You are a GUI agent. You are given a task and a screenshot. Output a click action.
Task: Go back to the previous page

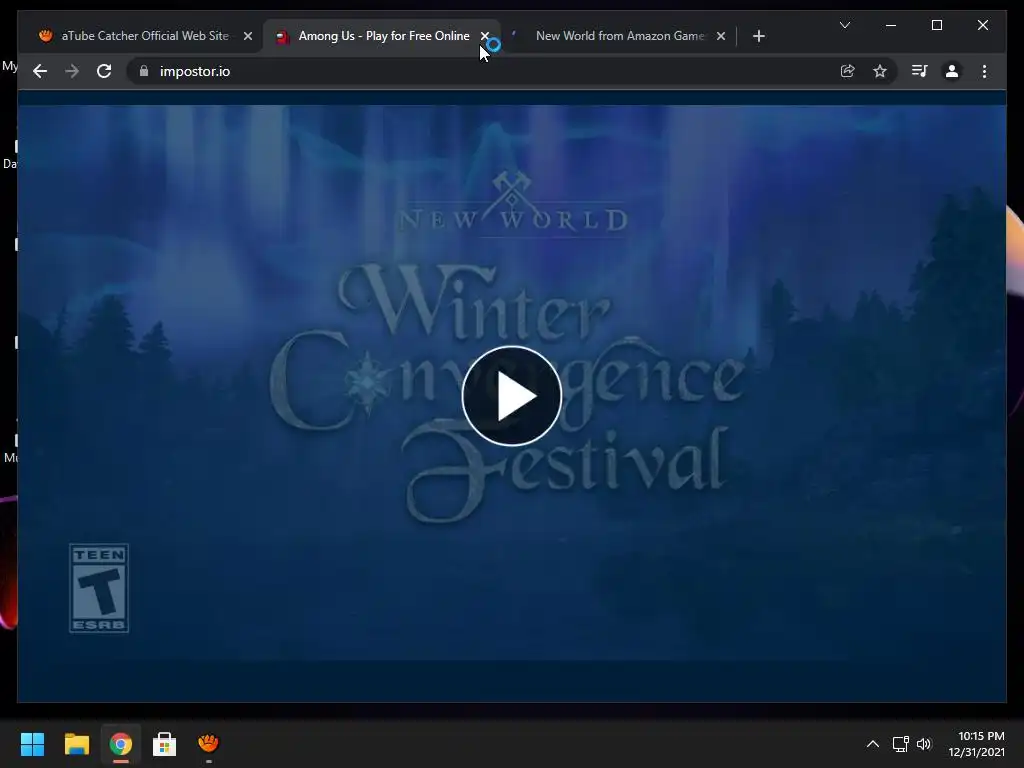click(x=40, y=71)
